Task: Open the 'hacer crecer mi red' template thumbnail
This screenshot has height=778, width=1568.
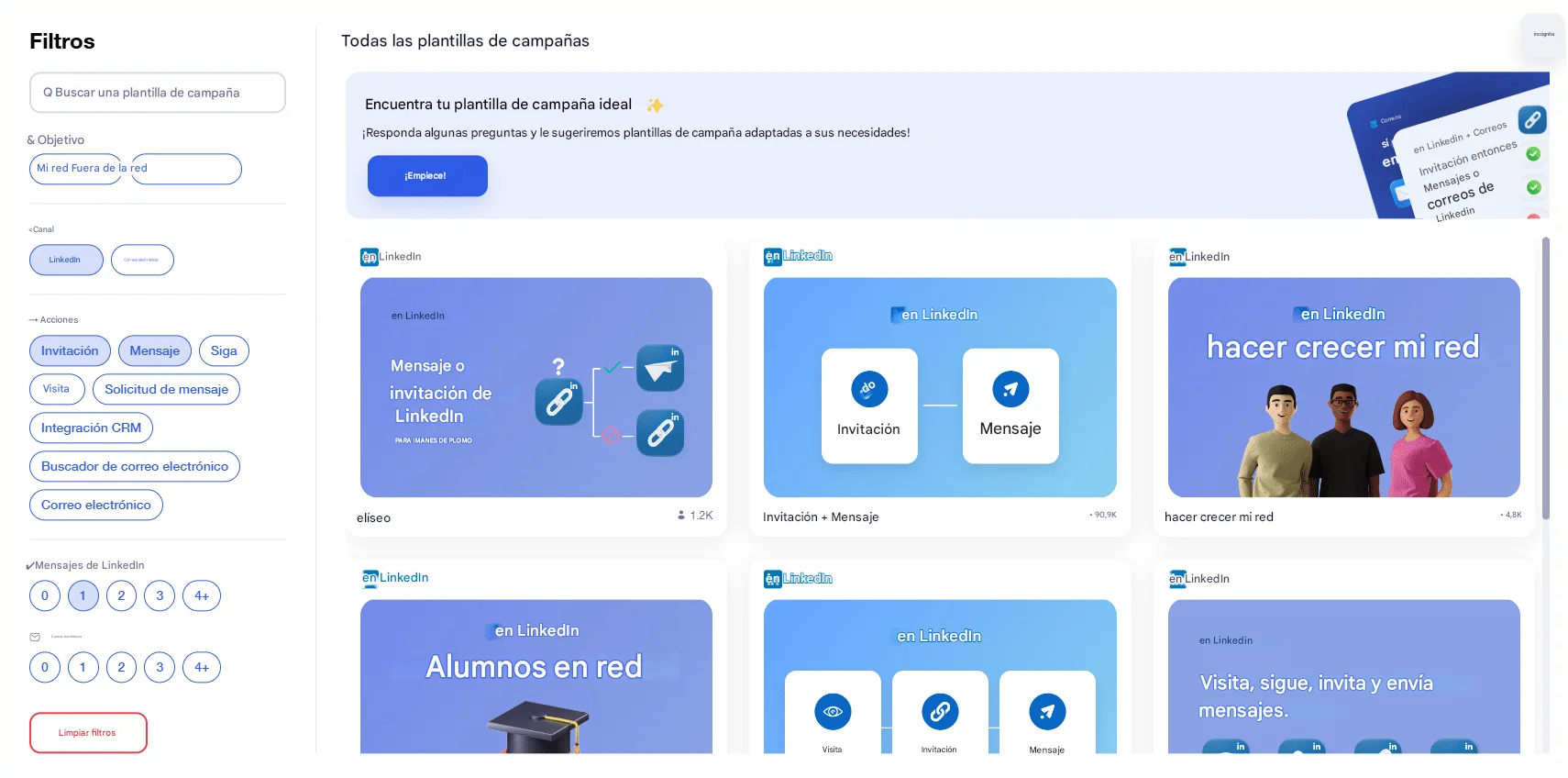Action: click(x=1343, y=387)
